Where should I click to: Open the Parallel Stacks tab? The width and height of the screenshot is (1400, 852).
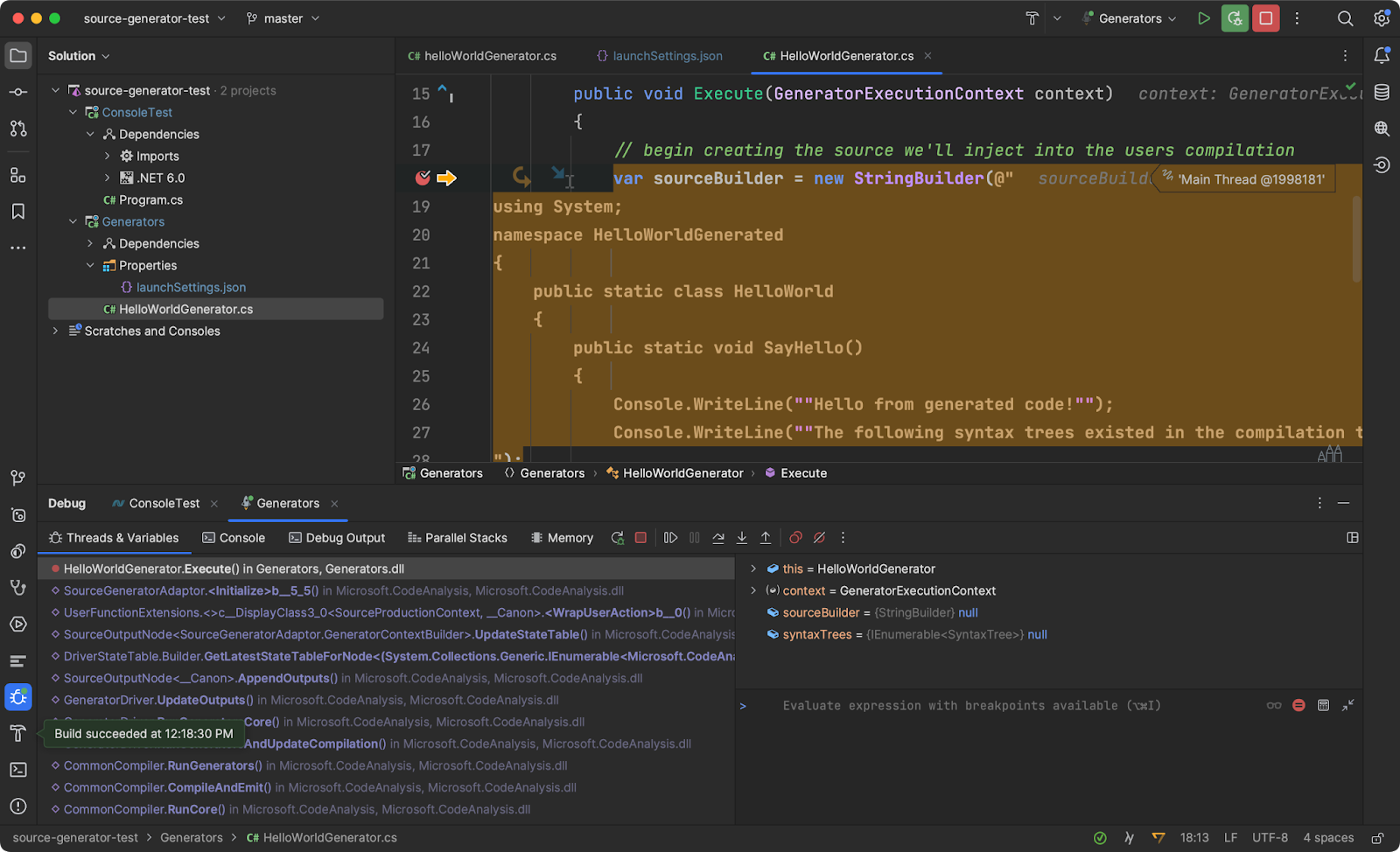[x=458, y=538]
